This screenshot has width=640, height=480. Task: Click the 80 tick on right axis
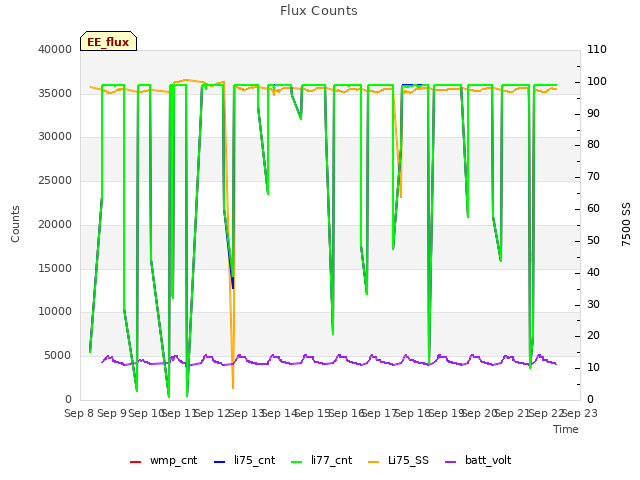pos(593,144)
